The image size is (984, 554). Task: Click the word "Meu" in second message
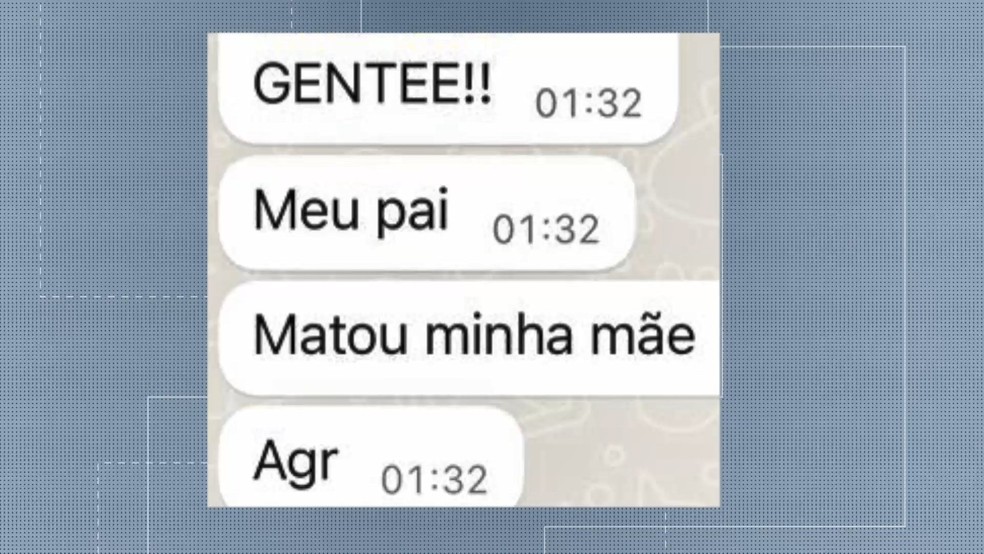point(306,210)
